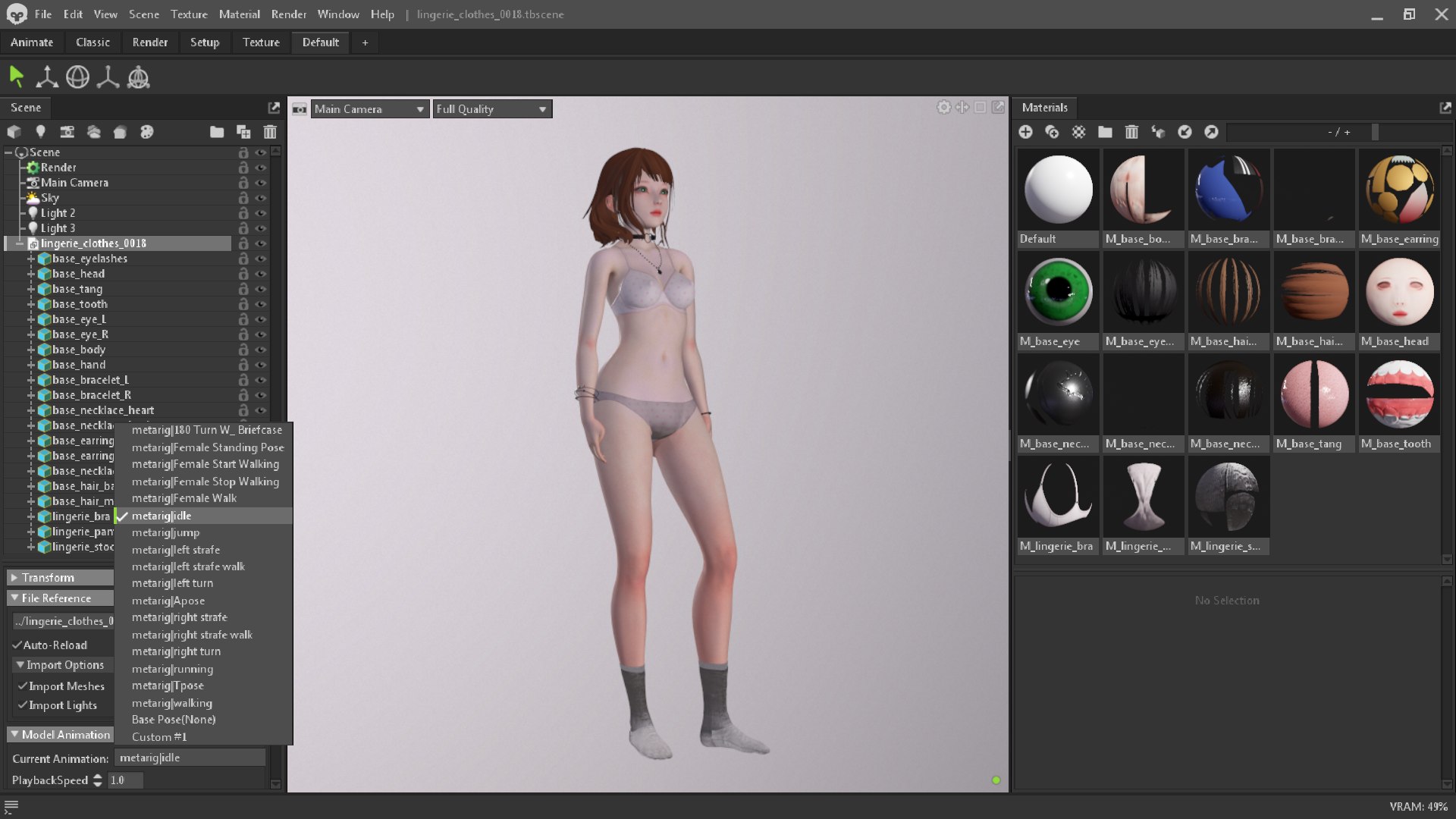Click the camera icon beside Main Camera
This screenshot has height=819, width=1456.
(x=300, y=109)
